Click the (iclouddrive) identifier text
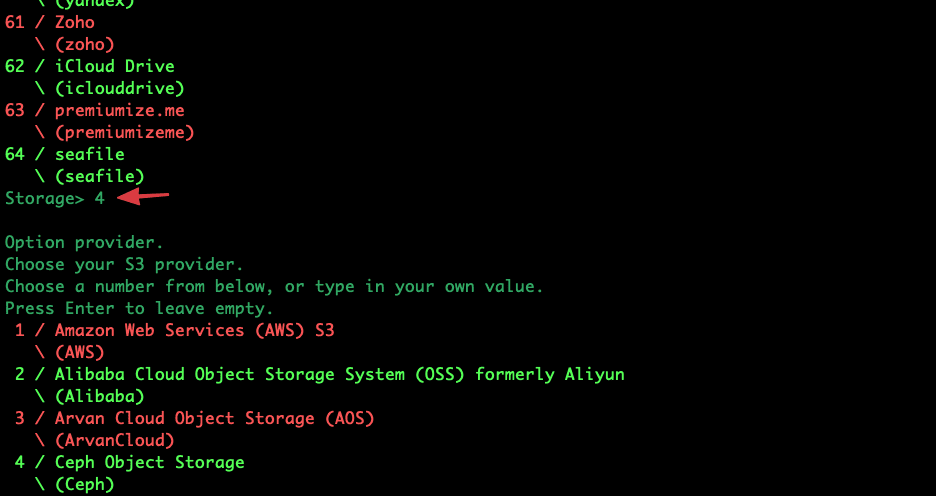The image size is (936, 496). [119, 88]
